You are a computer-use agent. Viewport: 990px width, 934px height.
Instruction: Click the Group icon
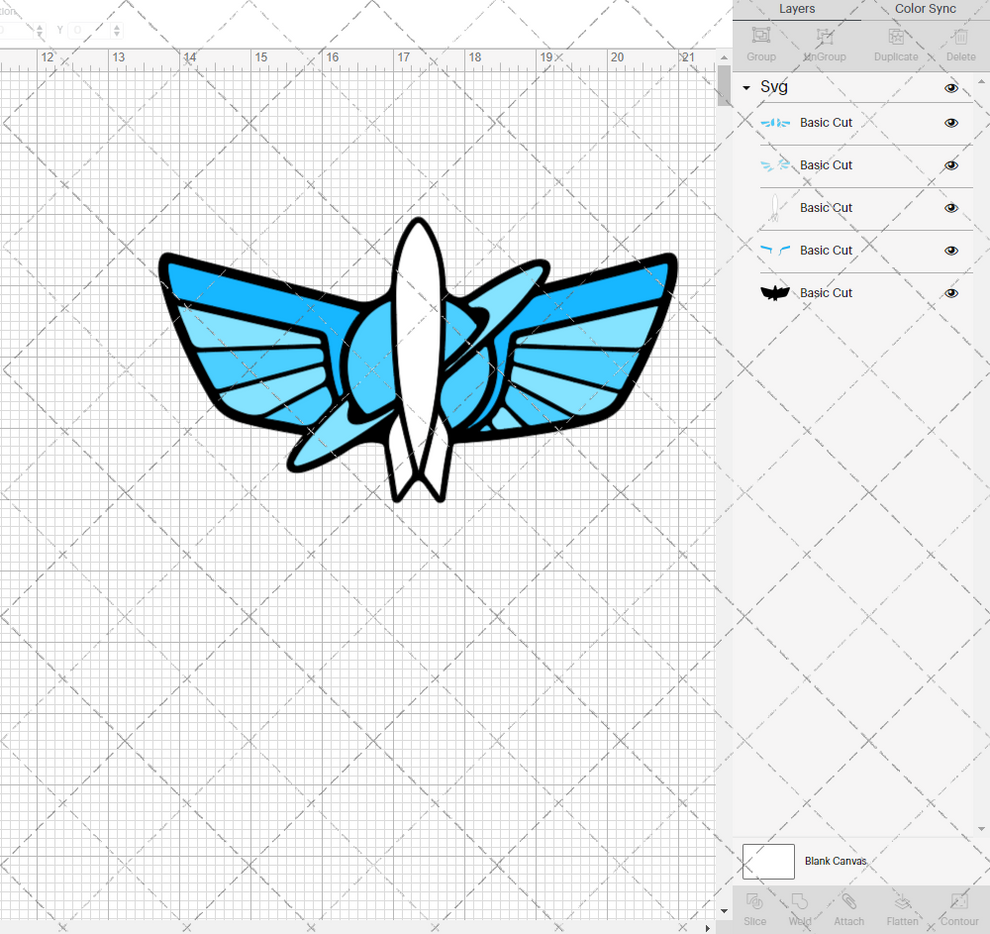coord(760,42)
